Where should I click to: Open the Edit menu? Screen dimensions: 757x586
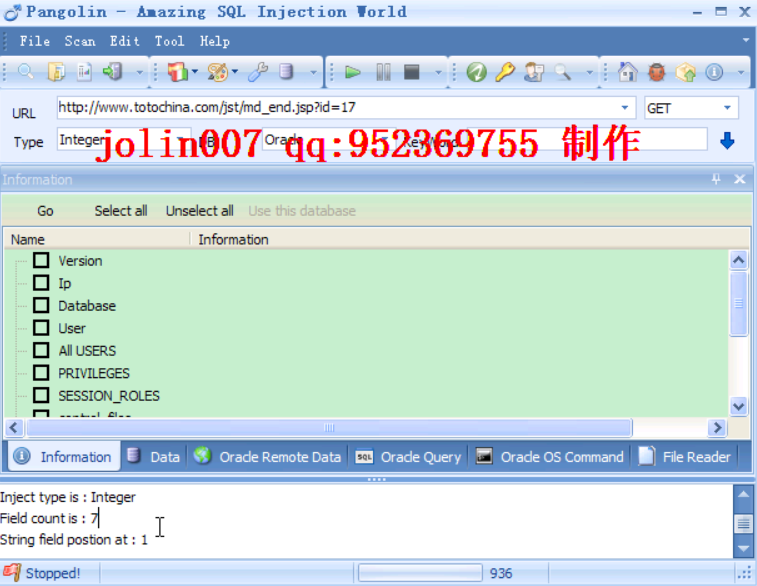pos(125,41)
